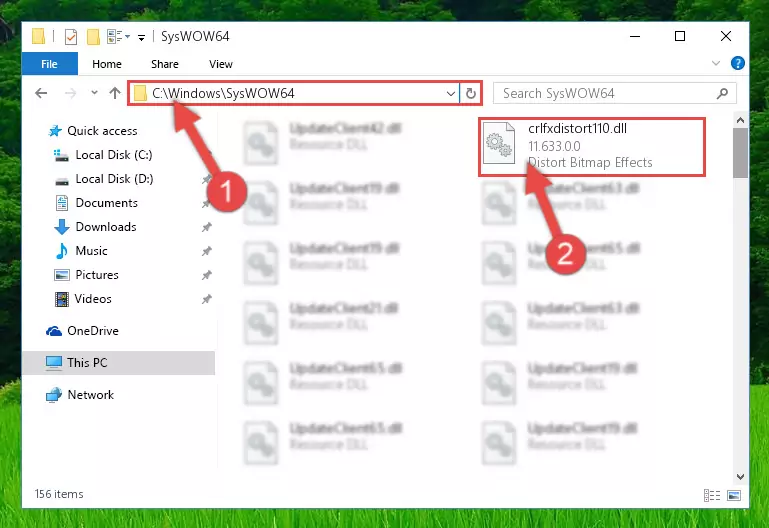
Task: Select This PC in navigation pane
Action: tap(118, 363)
